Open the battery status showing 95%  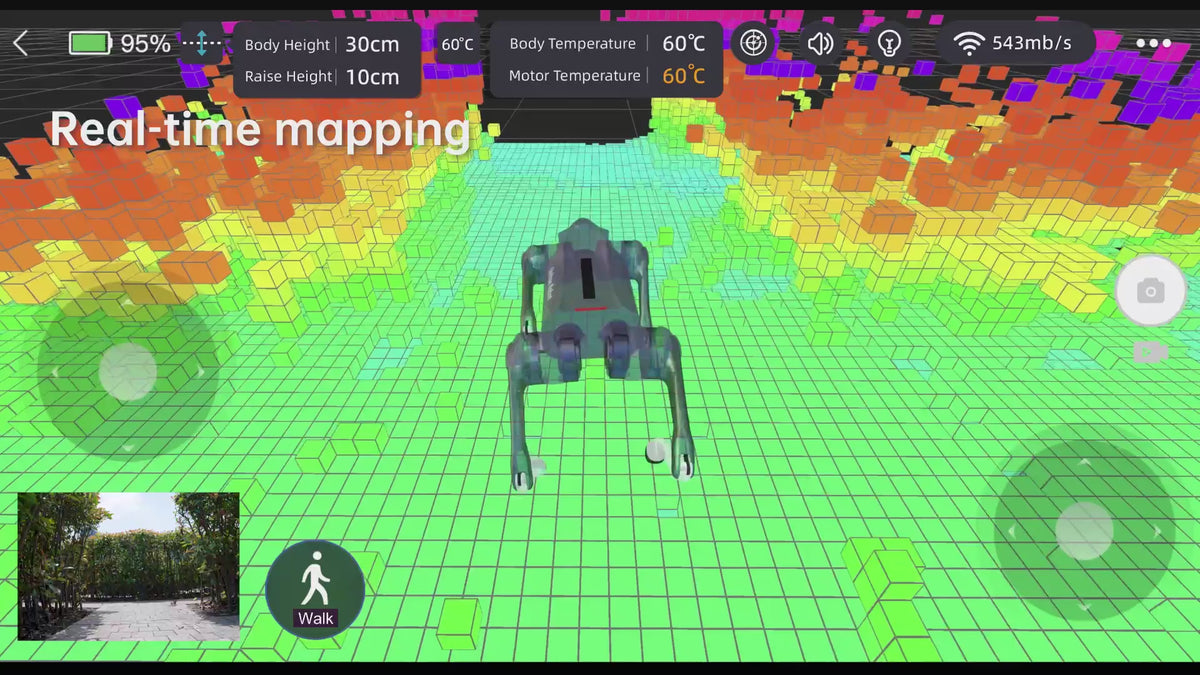(119, 43)
